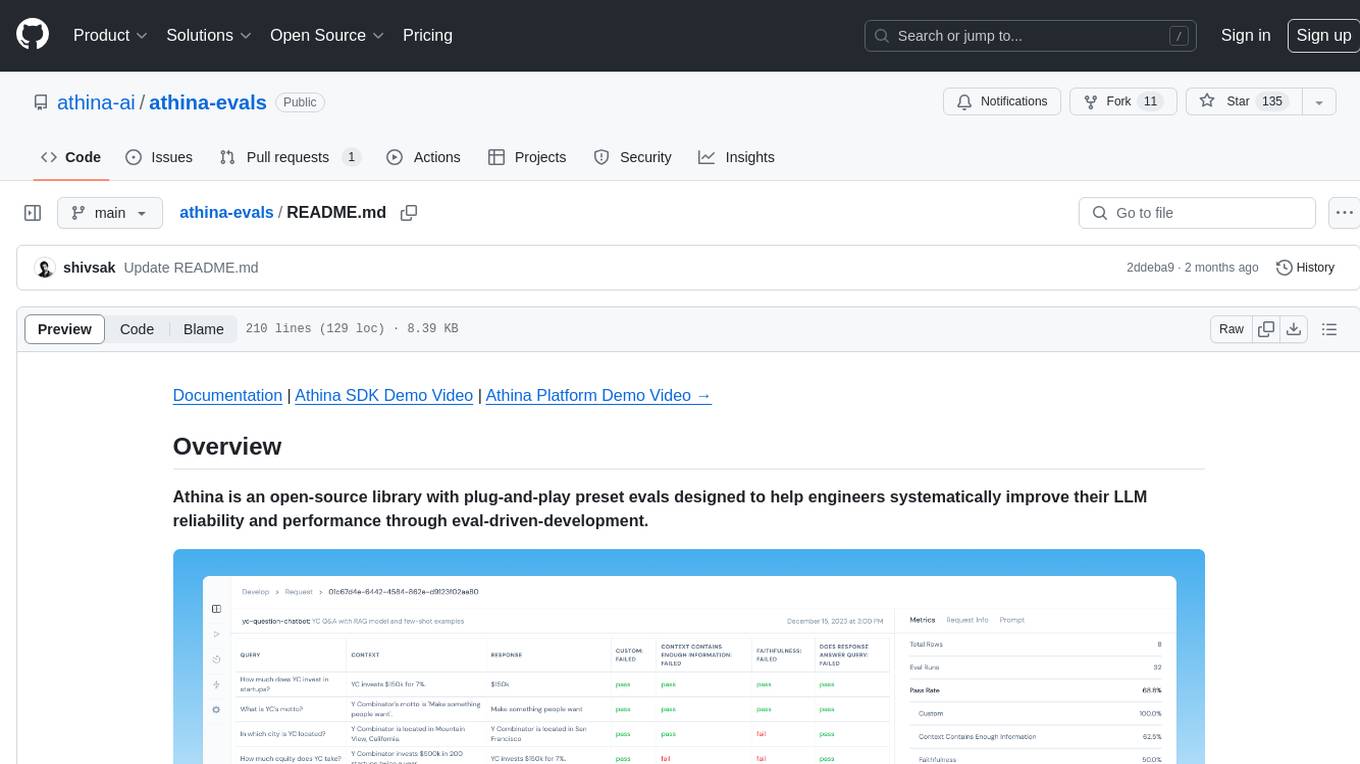
Task: Click the repository icon beside athina-ai
Action: click(40, 102)
